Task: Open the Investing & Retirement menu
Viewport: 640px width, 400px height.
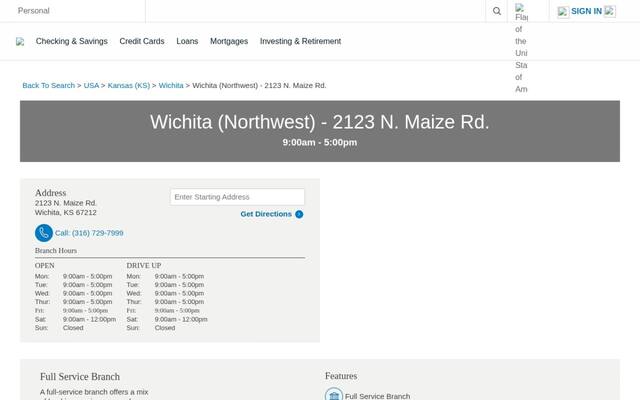Action: (300, 41)
